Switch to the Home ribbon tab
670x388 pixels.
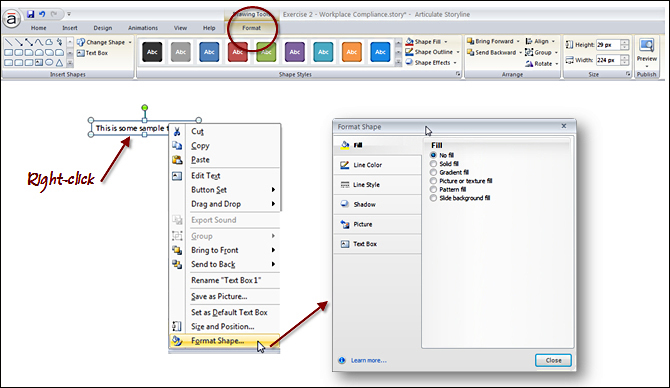coord(38,28)
